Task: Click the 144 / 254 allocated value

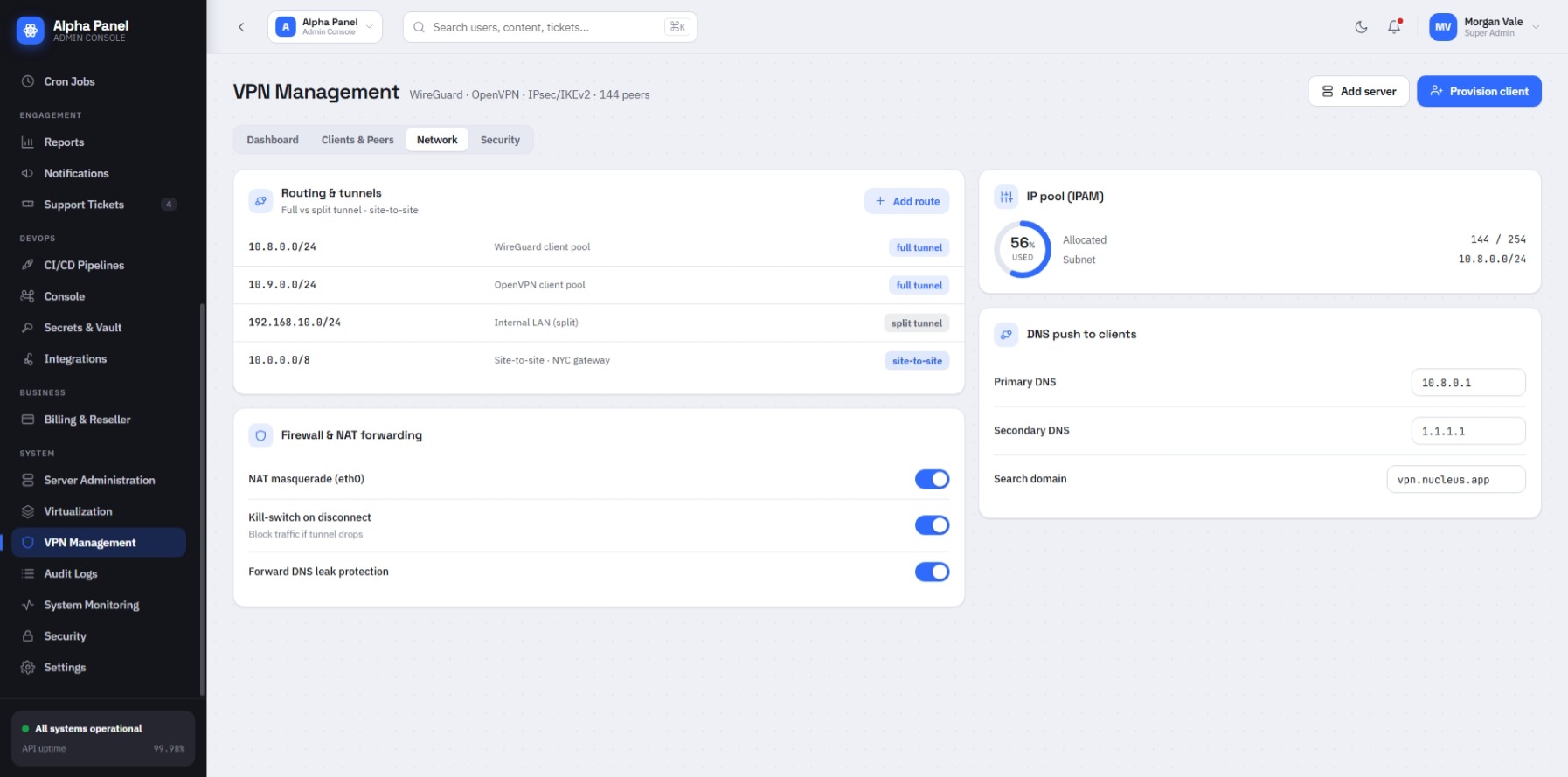Action: coord(1498,239)
